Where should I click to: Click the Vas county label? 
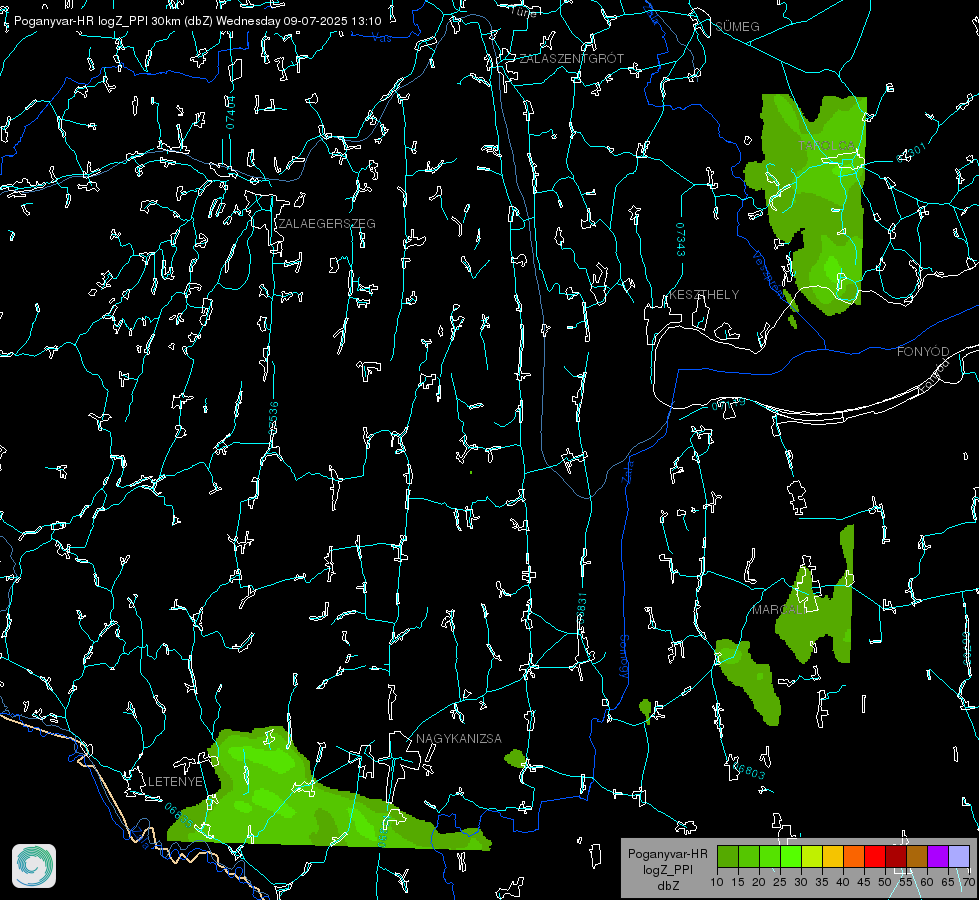381,38
